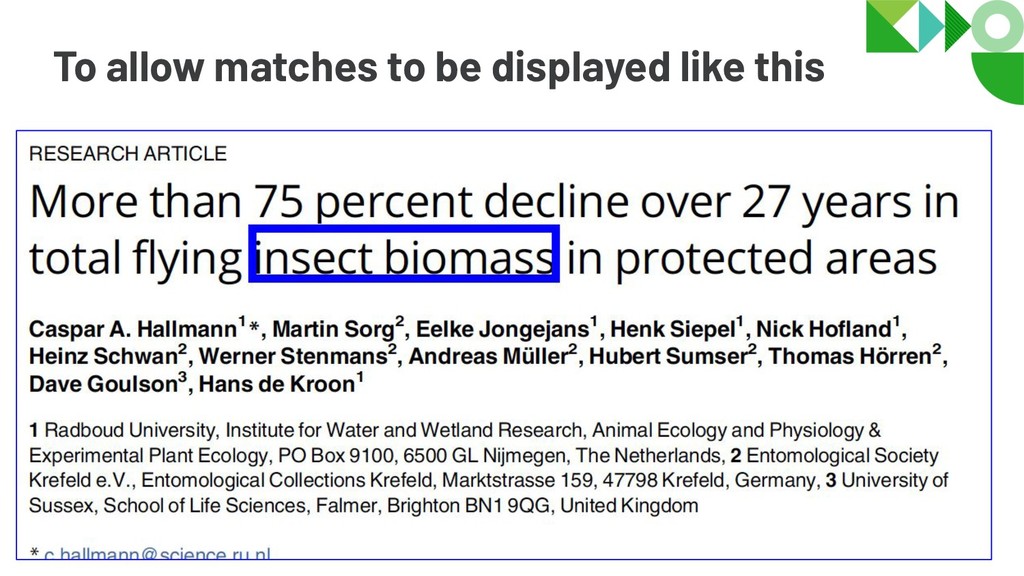Click author name Eelke Jongejans

(x=502, y=328)
